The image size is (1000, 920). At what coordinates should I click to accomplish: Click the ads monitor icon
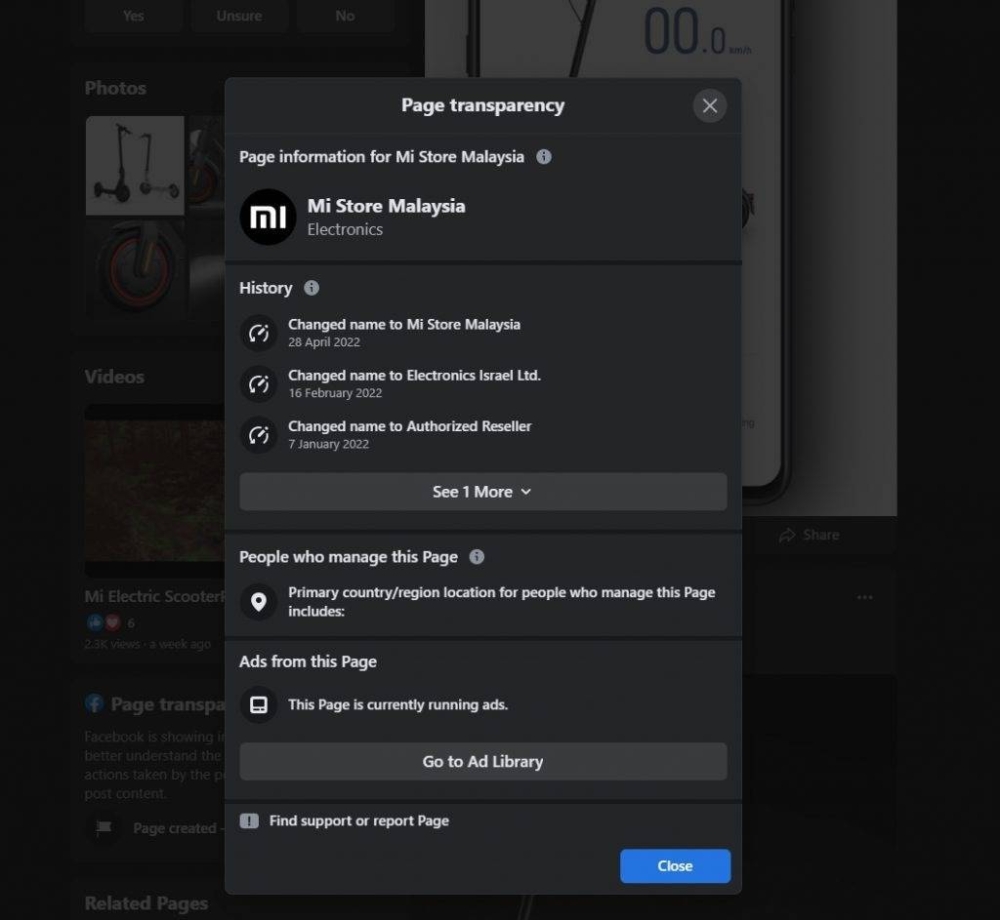pyautogui.click(x=258, y=705)
